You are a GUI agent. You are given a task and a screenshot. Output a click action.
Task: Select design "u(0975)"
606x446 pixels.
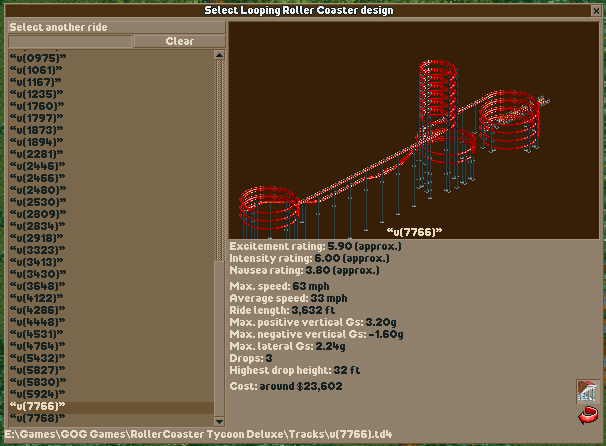(111, 58)
